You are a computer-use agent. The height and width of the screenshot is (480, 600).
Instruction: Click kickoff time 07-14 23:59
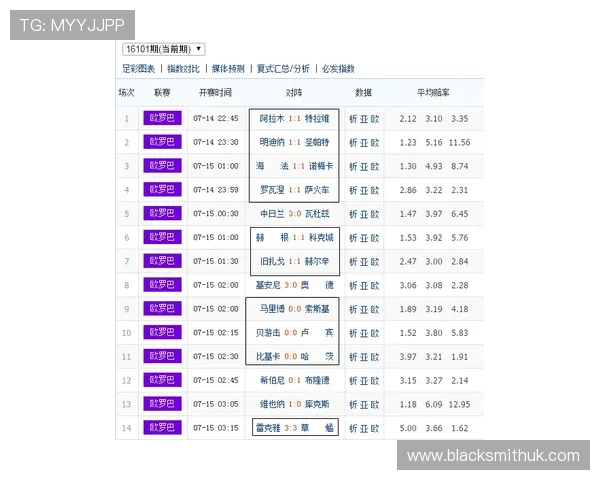[x=216, y=190]
